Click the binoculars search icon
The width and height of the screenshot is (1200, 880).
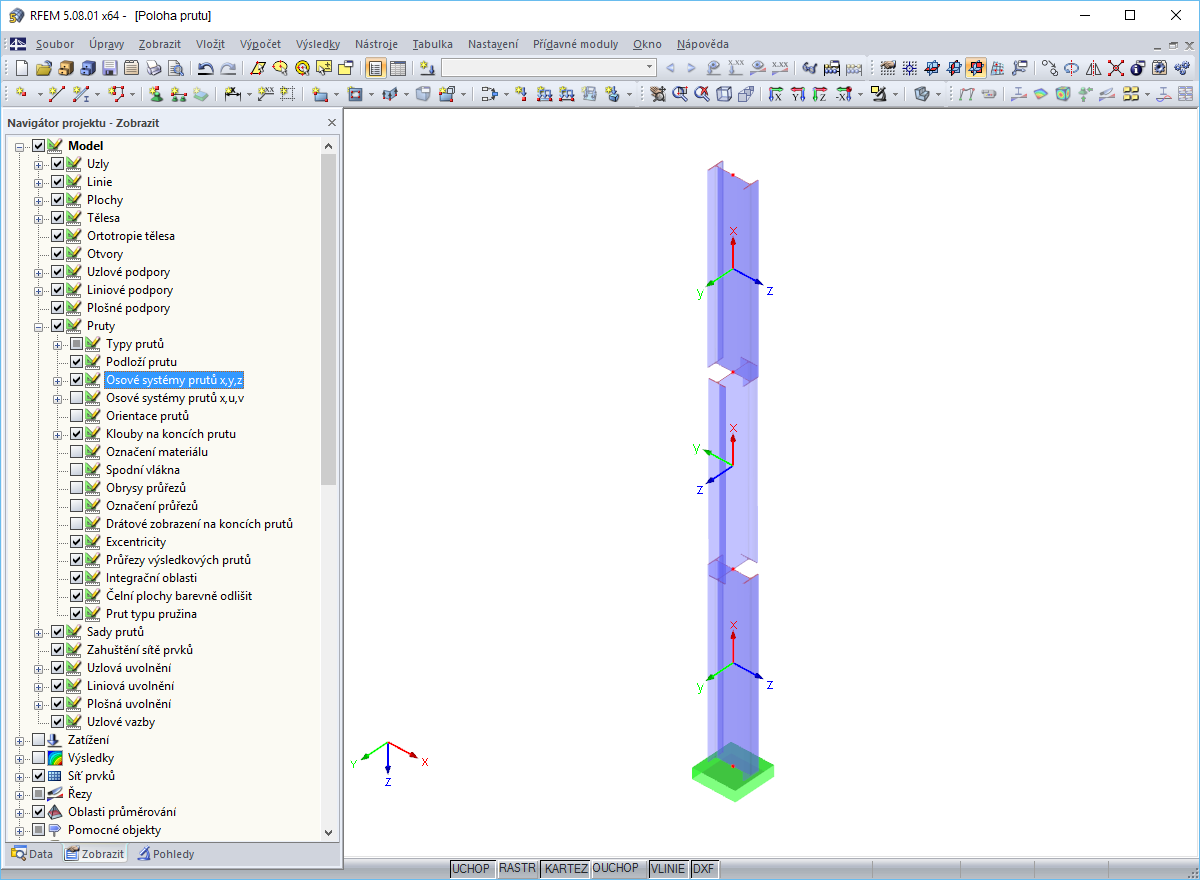click(810, 68)
